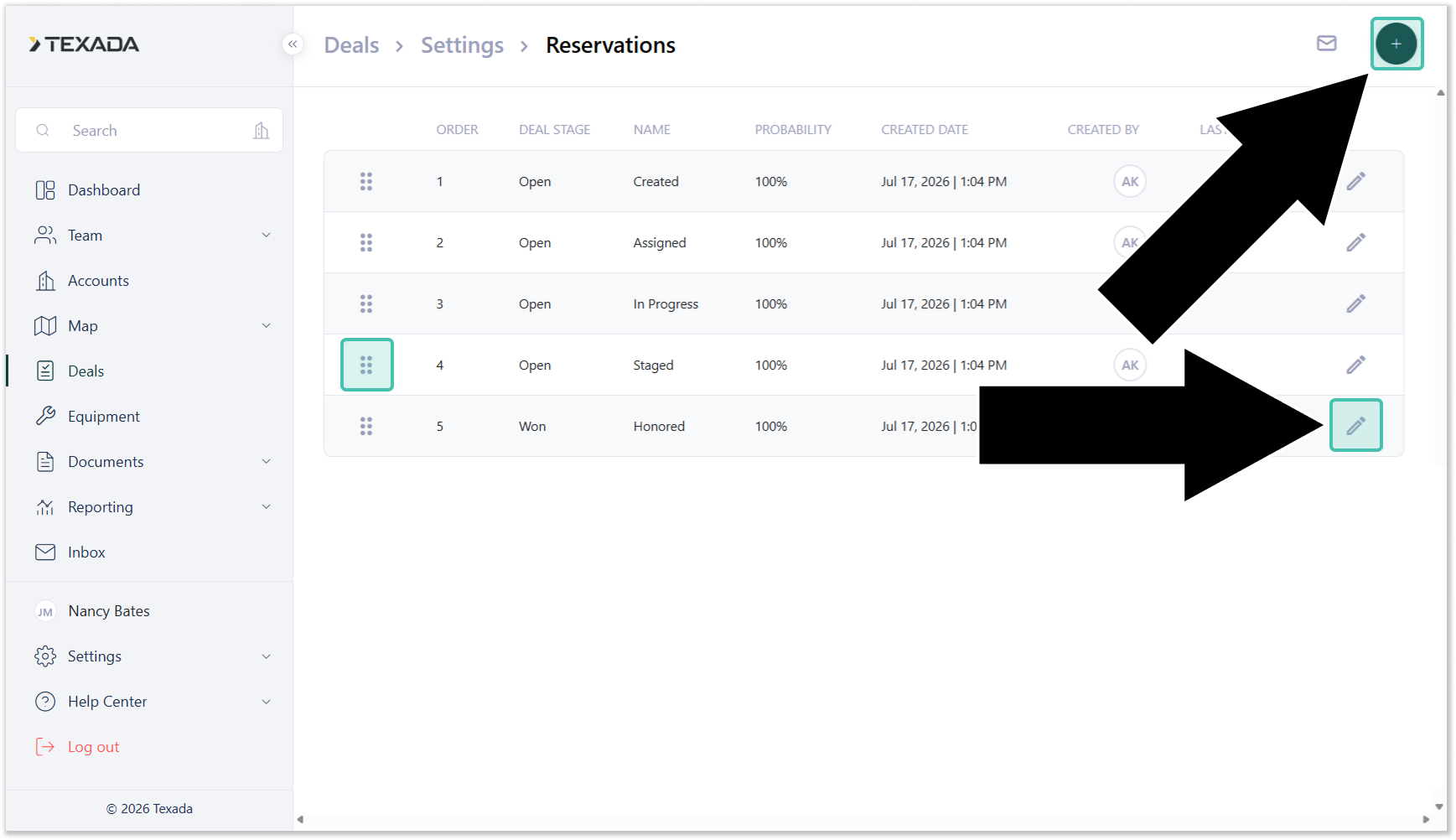
Task: Grab the drag handle of In Progress row
Action: click(x=366, y=303)
